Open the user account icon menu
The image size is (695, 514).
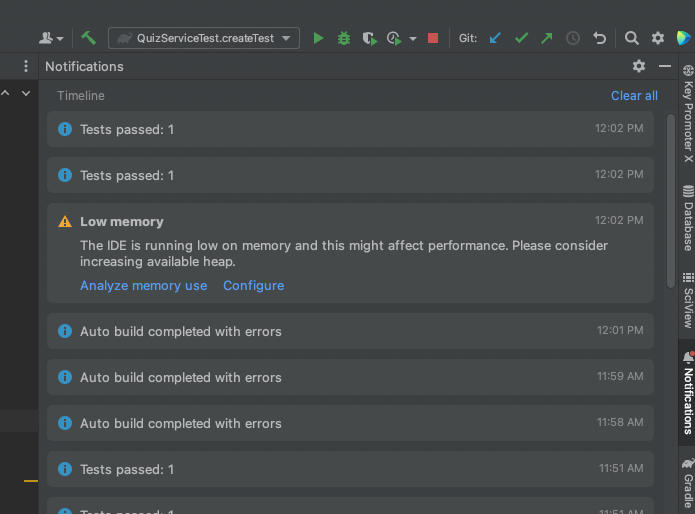pyautogui.click(x=51, y=38)
